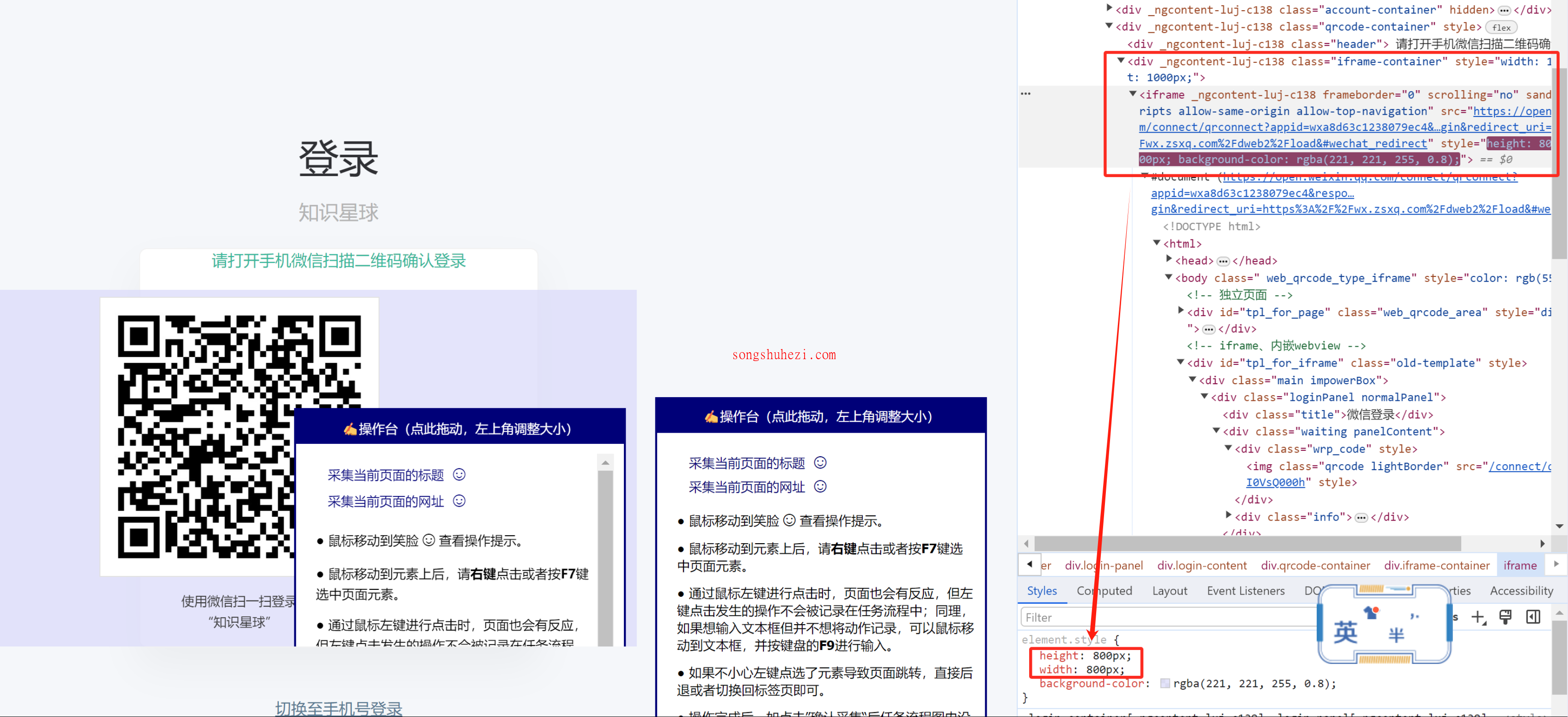
Task: Click the Elements panel horizontal scrollbar
Action: (1247, 543)
